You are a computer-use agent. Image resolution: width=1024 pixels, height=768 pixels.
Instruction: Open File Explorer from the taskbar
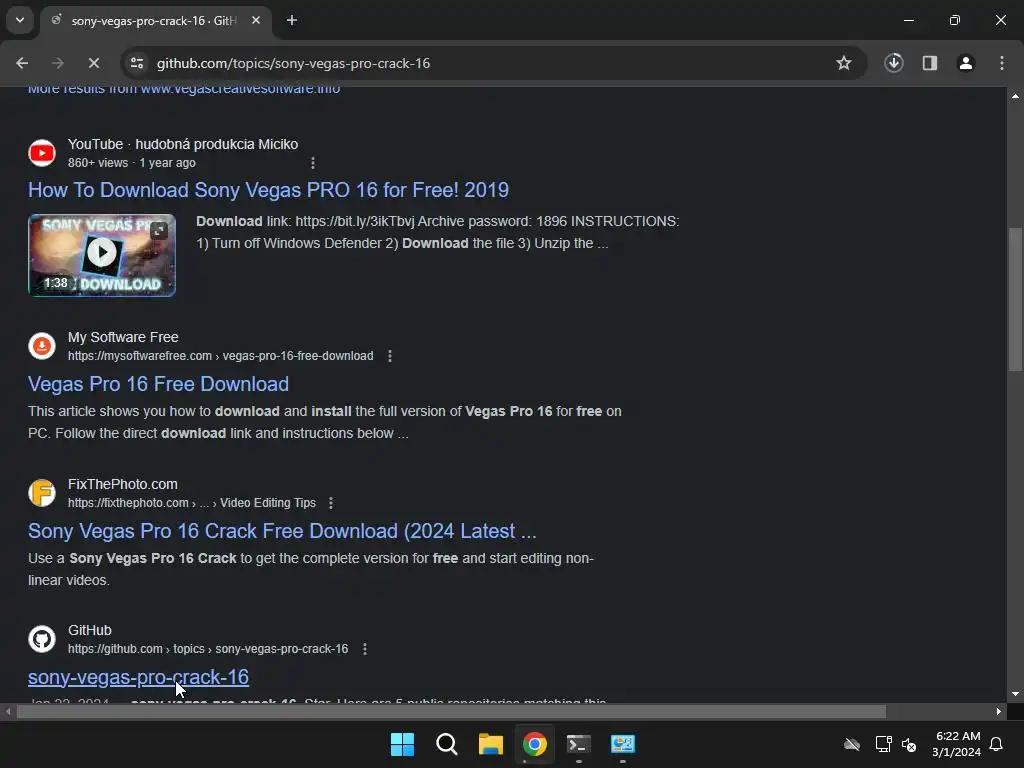490,744
